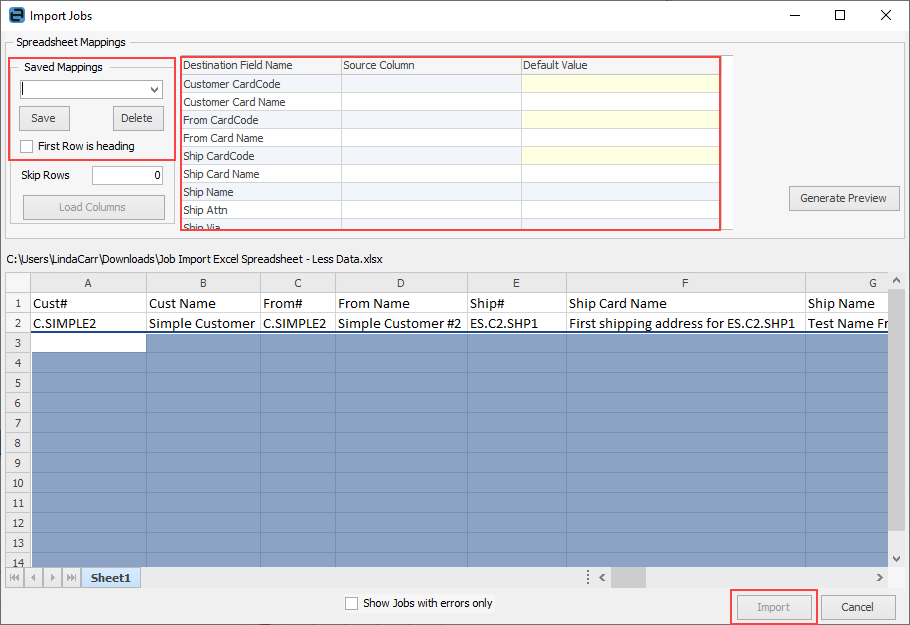
Task: Click cell containing From#
Action: 298,303
